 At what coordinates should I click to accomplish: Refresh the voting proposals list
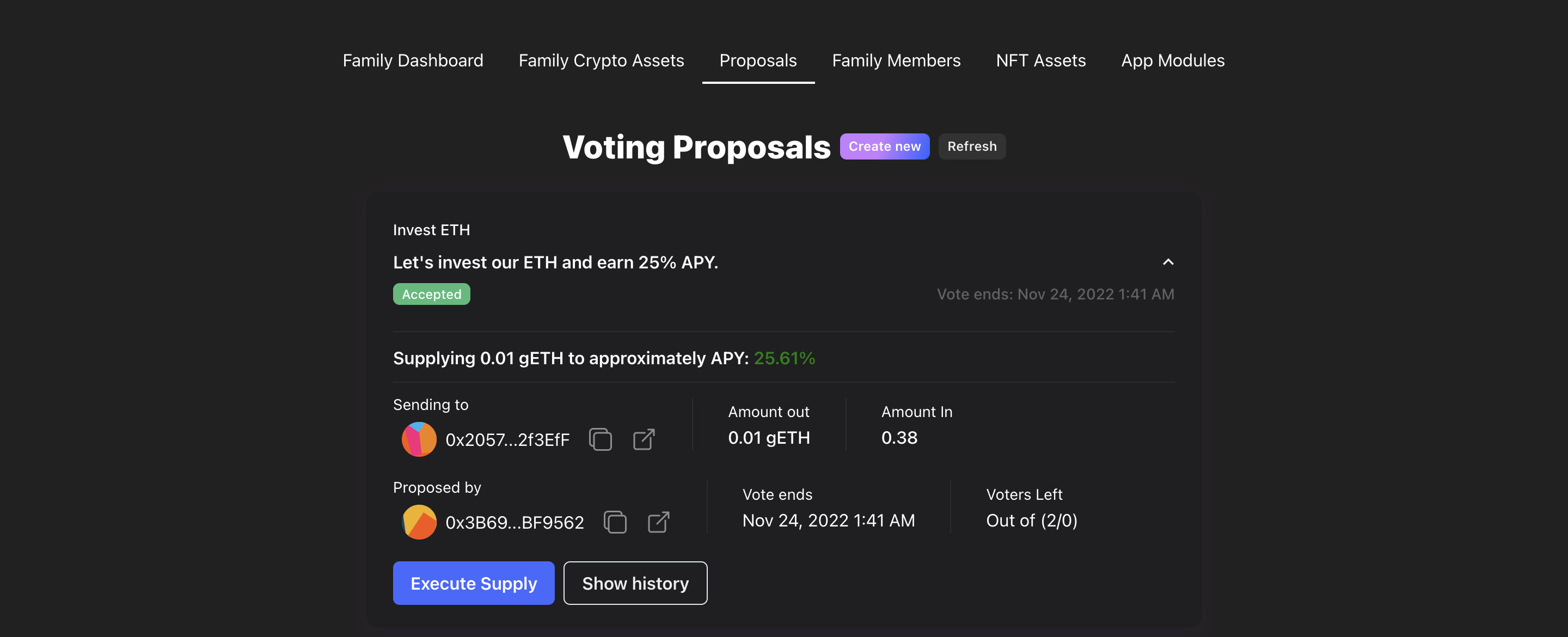[971, 146]
